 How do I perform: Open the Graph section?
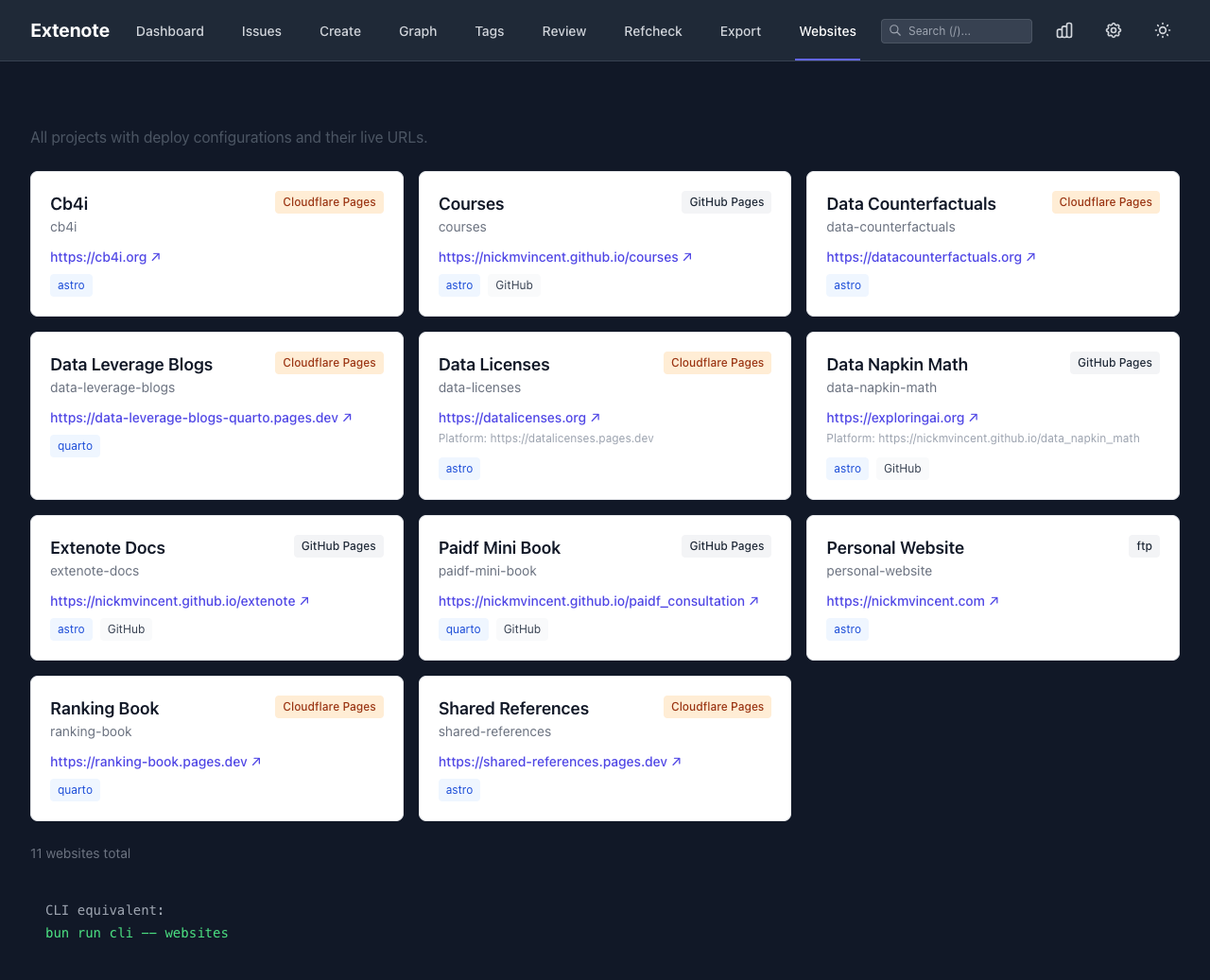[418, 30]
